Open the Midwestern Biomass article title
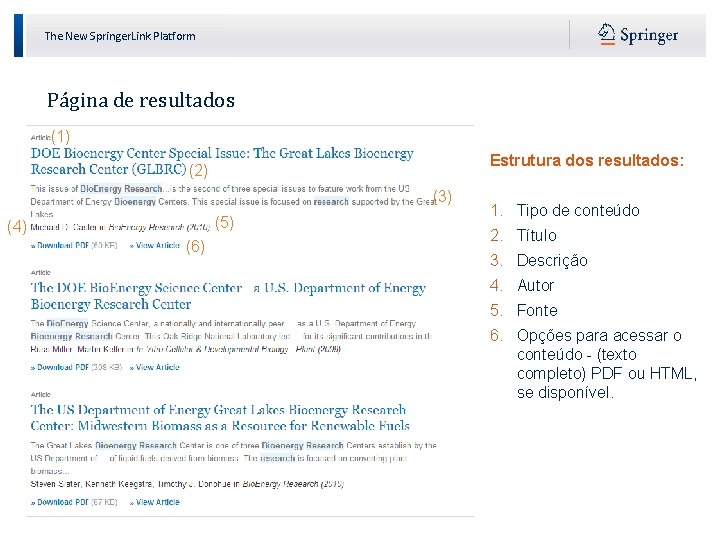Image resolution: width=720 pixels, height=540 pixels. click(220, 417)
